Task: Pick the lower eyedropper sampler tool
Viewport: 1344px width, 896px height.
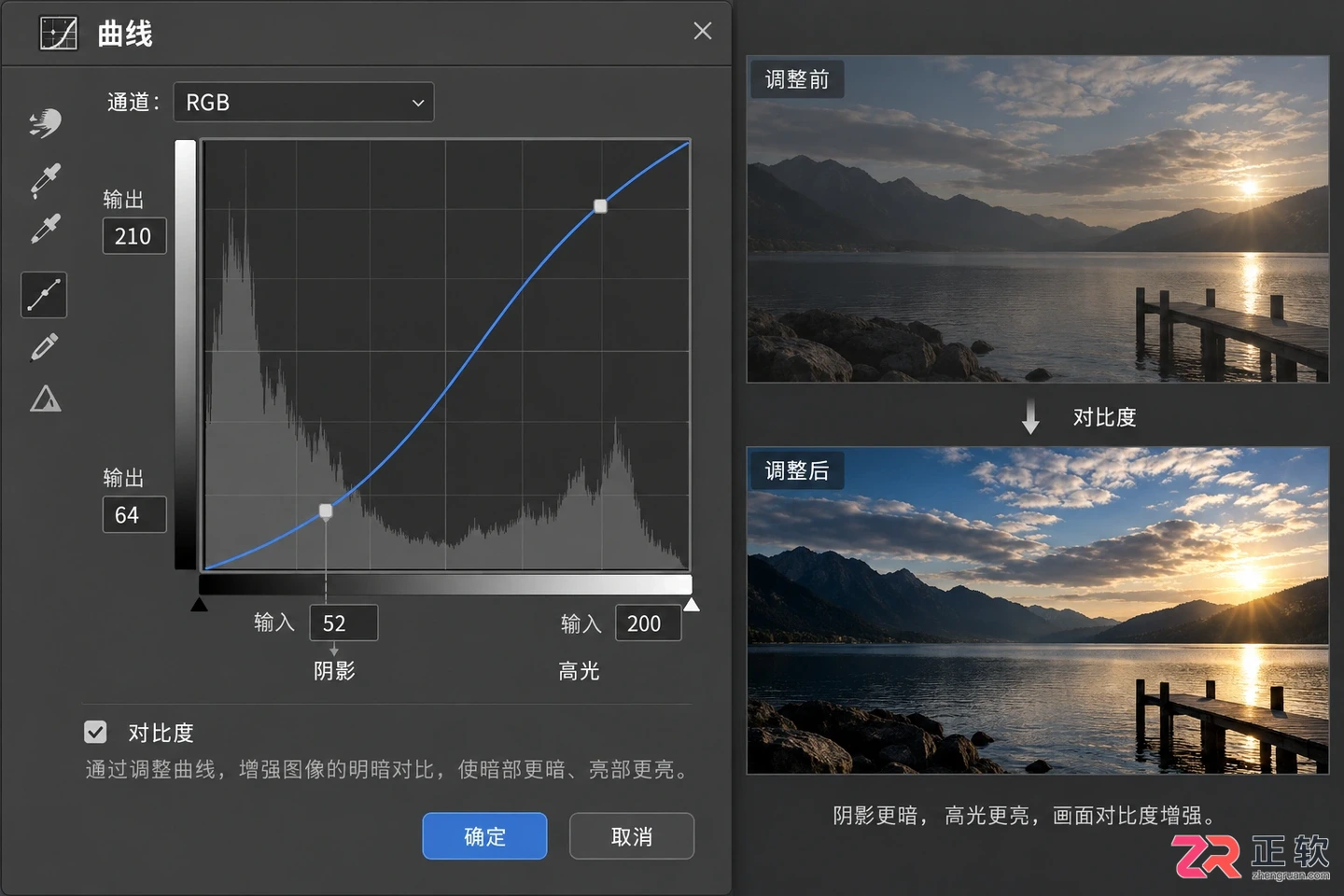Action: tap(45, 229)
